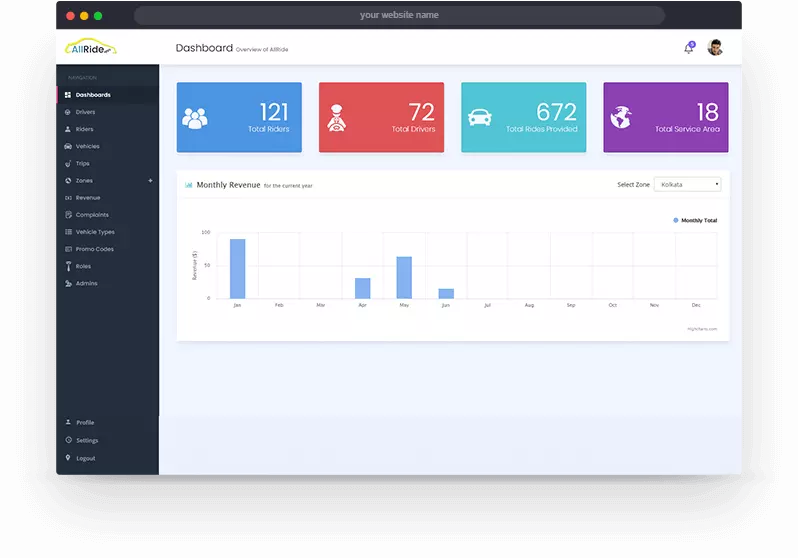This screenshot has height=558, width=798.
Task: Click the yellow minimize window button
Action: 84,16
